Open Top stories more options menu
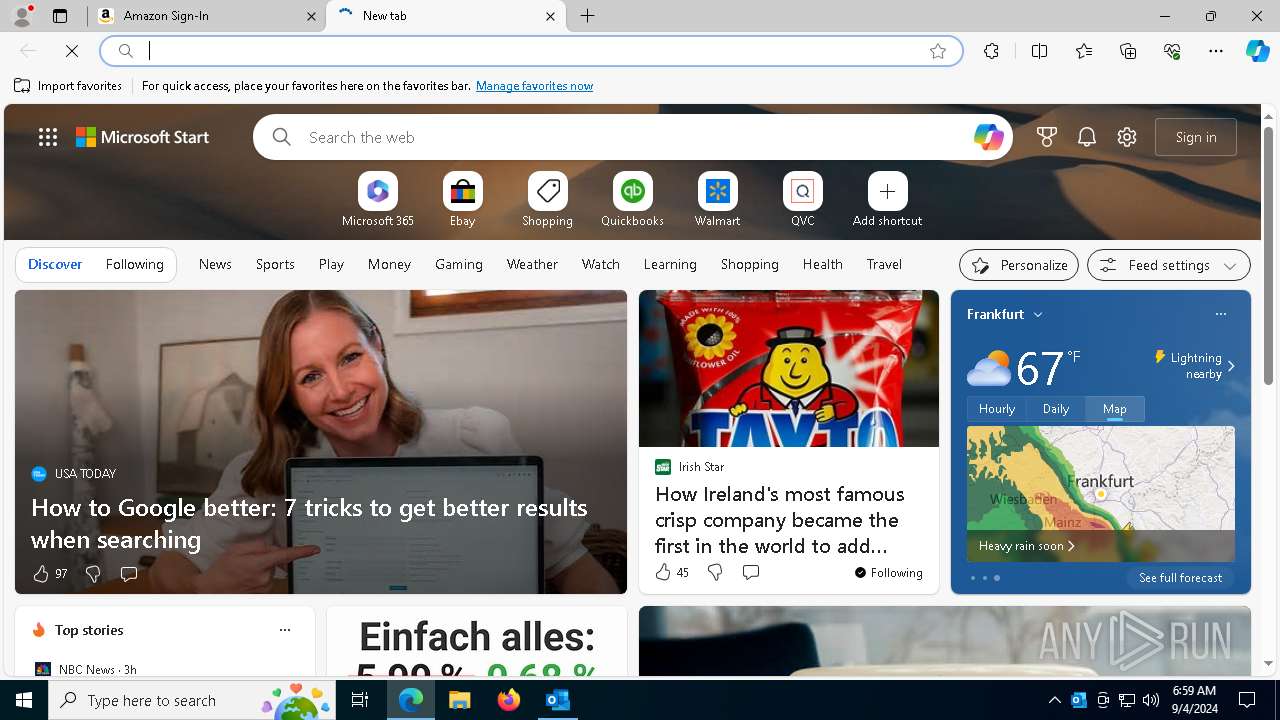Image resolution: width=1280 pixels, height=720 pixels. coord(285,630)
